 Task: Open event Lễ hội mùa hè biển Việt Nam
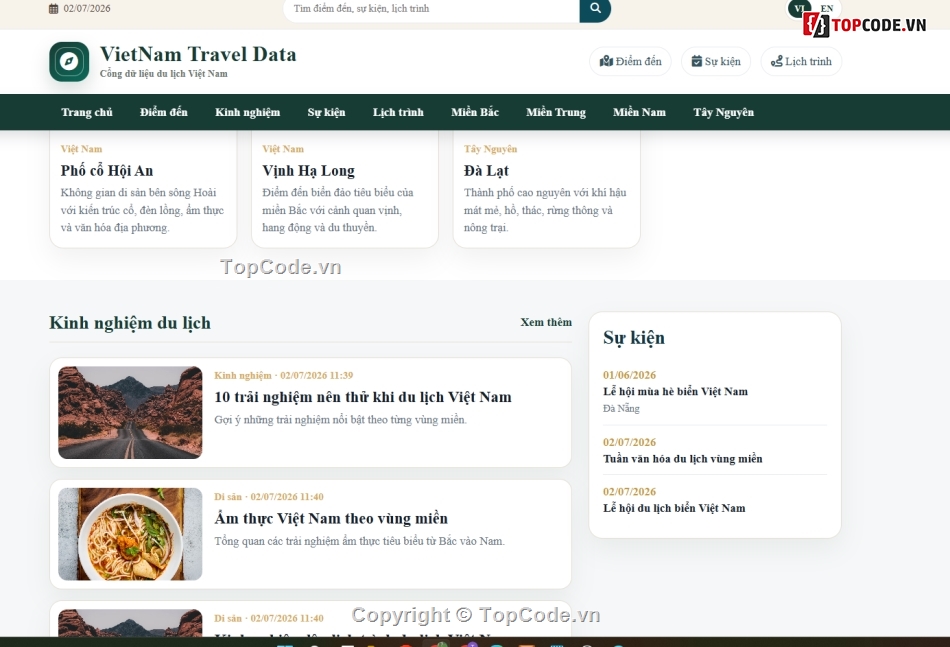pos(675,391)
